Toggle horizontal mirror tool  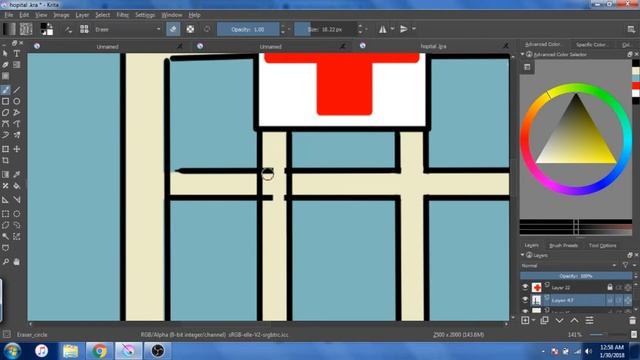382,29
